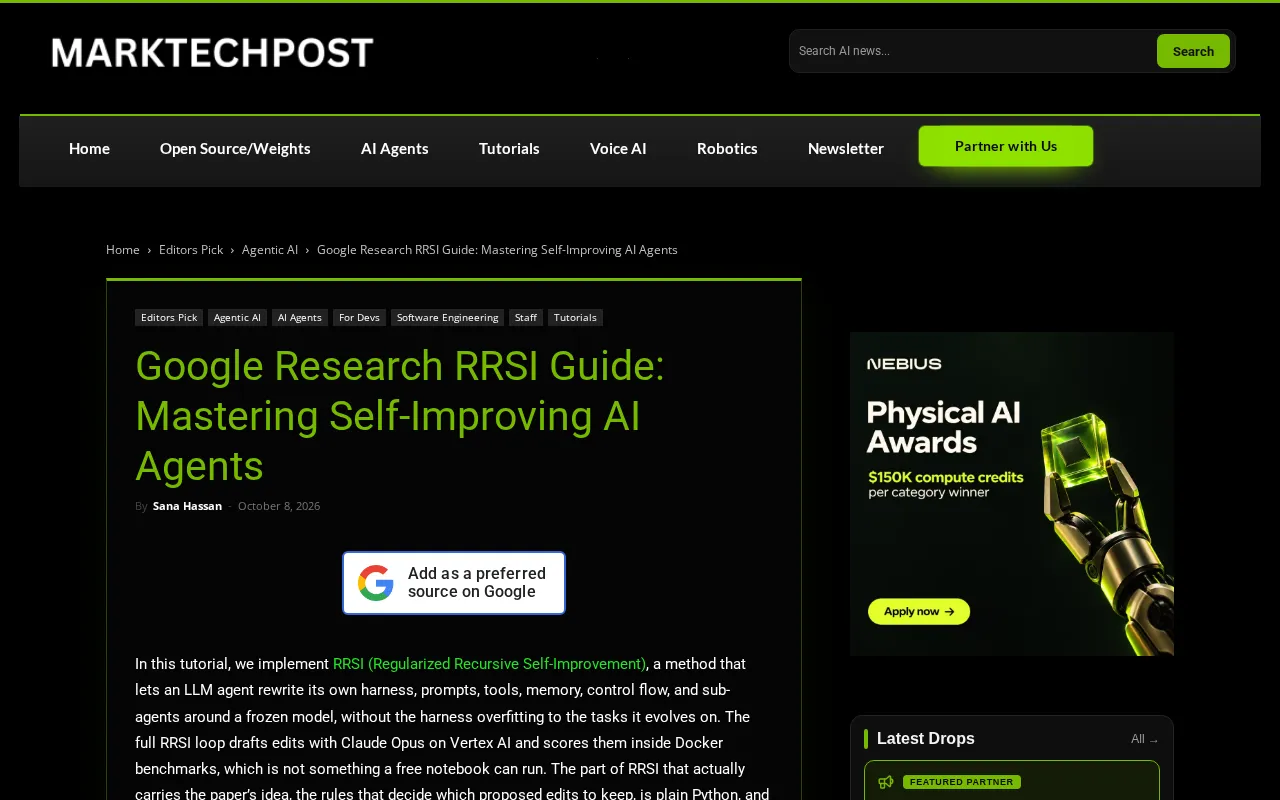Click the Google G logo icon

coord(376,583)
